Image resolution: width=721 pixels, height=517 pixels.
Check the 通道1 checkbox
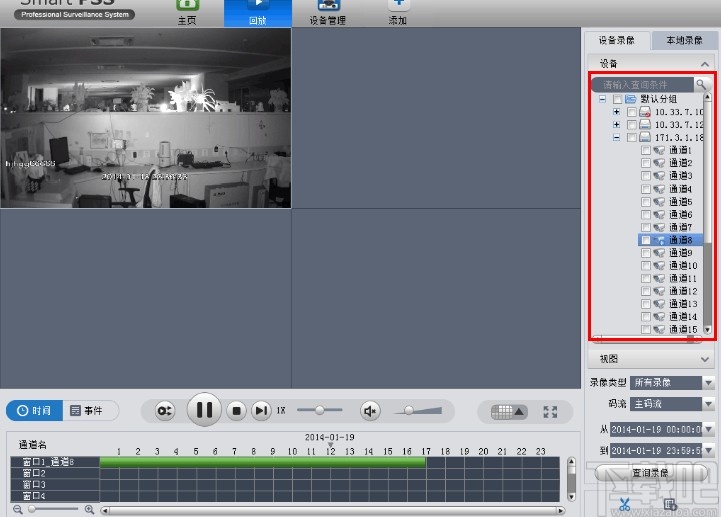[646, 150]
